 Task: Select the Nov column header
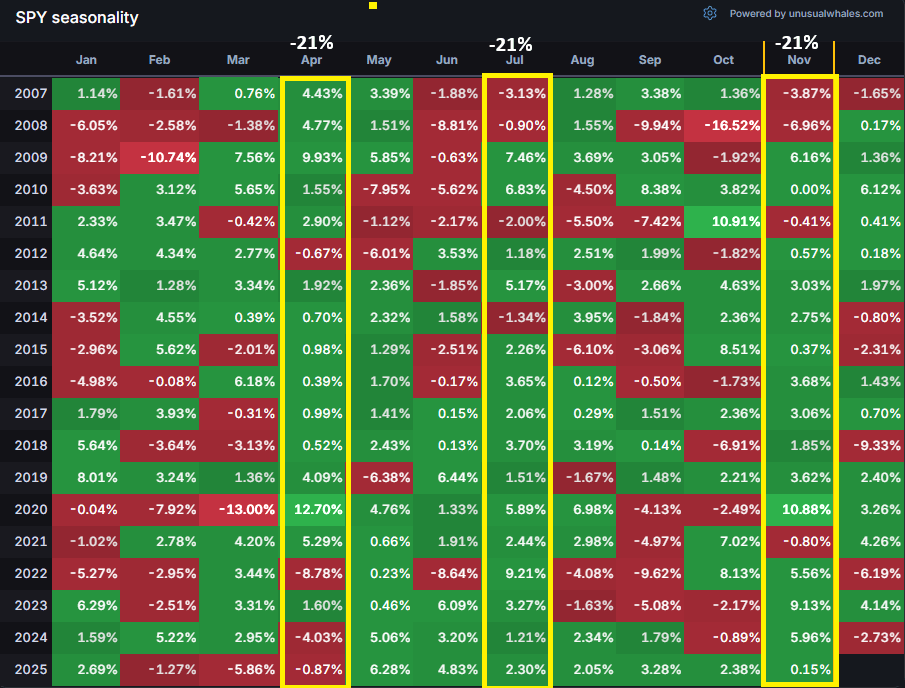point(798,60)
